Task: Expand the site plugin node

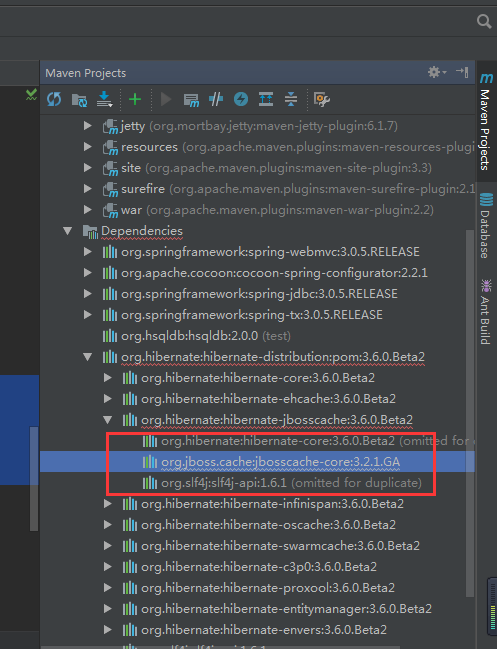Action: (87, 168)
